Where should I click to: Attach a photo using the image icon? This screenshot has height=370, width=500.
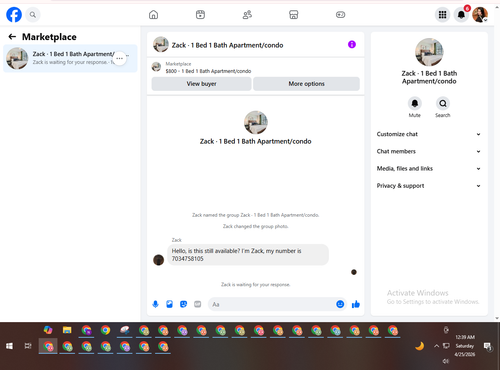169,304
